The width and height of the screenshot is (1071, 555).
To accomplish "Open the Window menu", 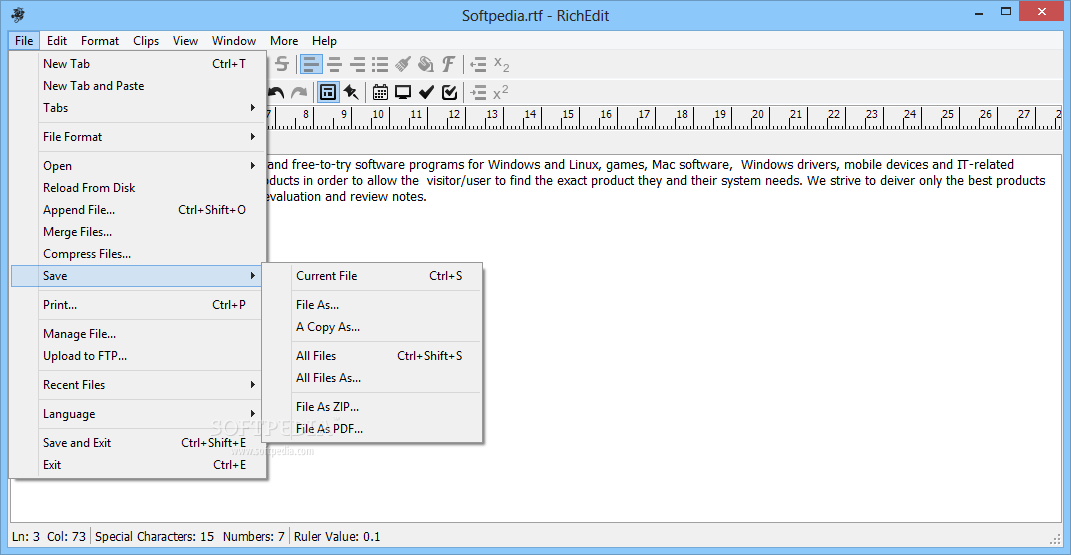I will (x=234, y=41).
